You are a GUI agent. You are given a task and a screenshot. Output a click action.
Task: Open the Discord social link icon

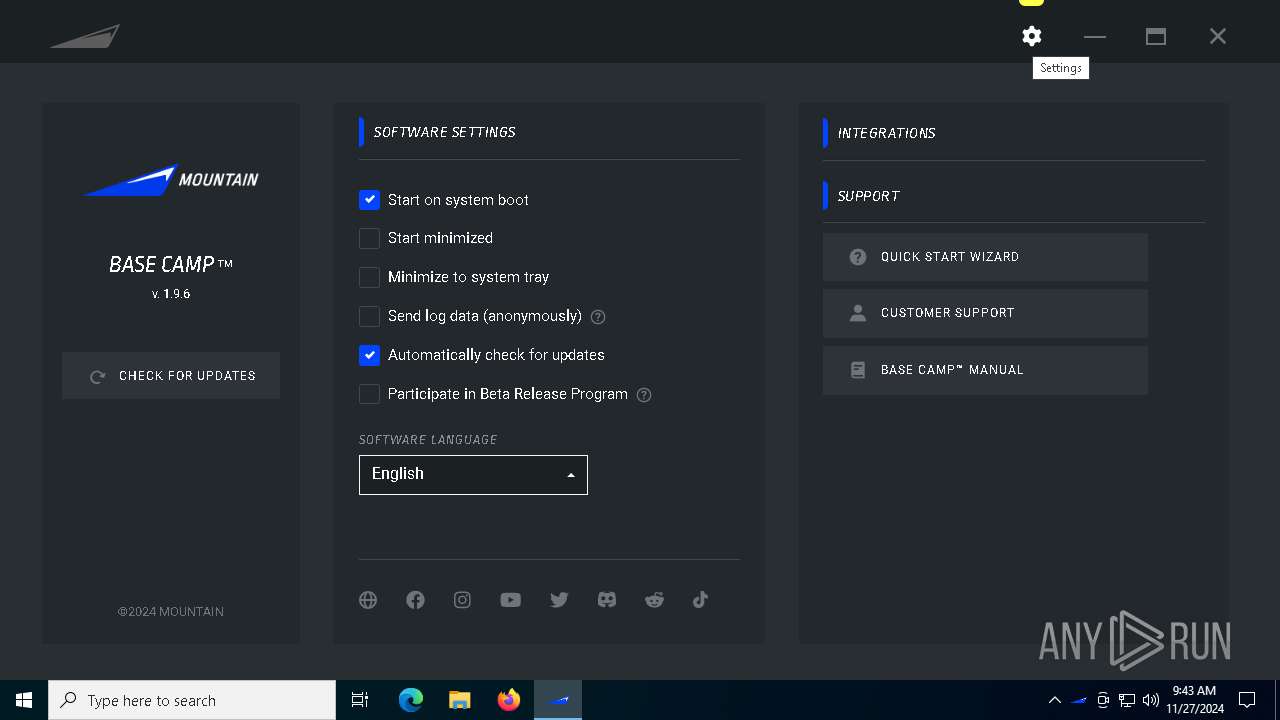(x=607, y=600)
